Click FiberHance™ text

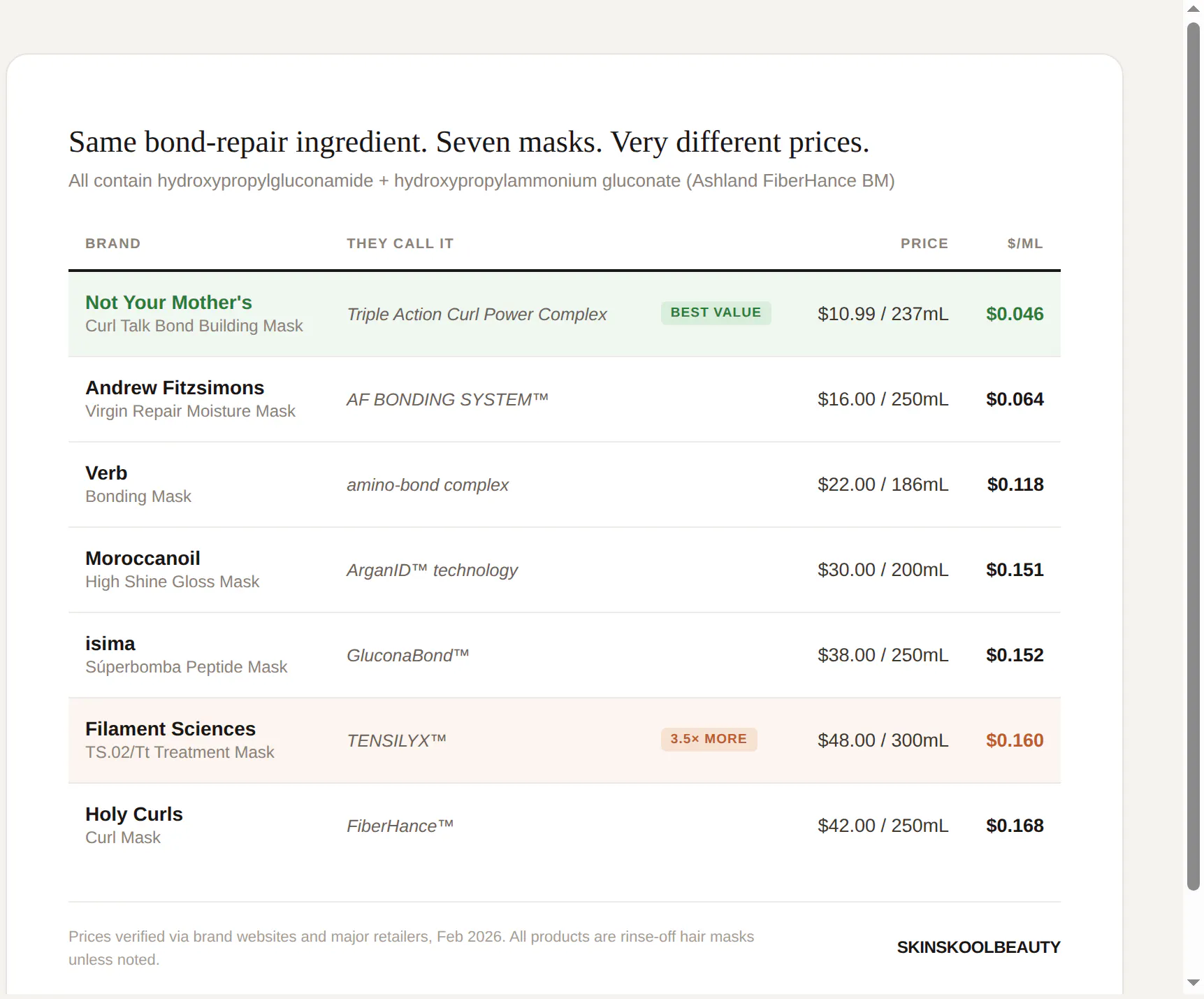[x=400, y=826]
